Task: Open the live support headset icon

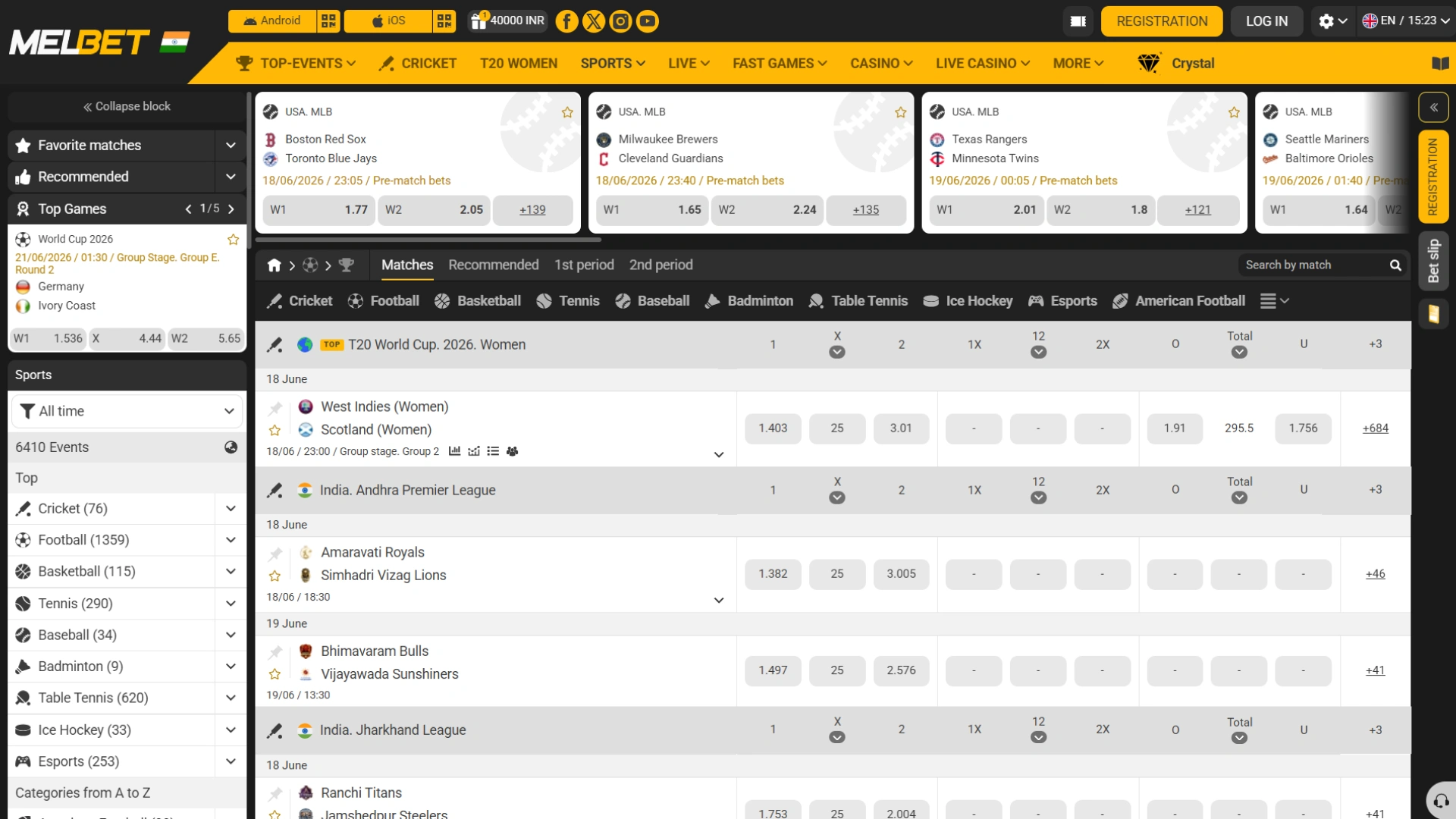Action: coord(1441,801)
